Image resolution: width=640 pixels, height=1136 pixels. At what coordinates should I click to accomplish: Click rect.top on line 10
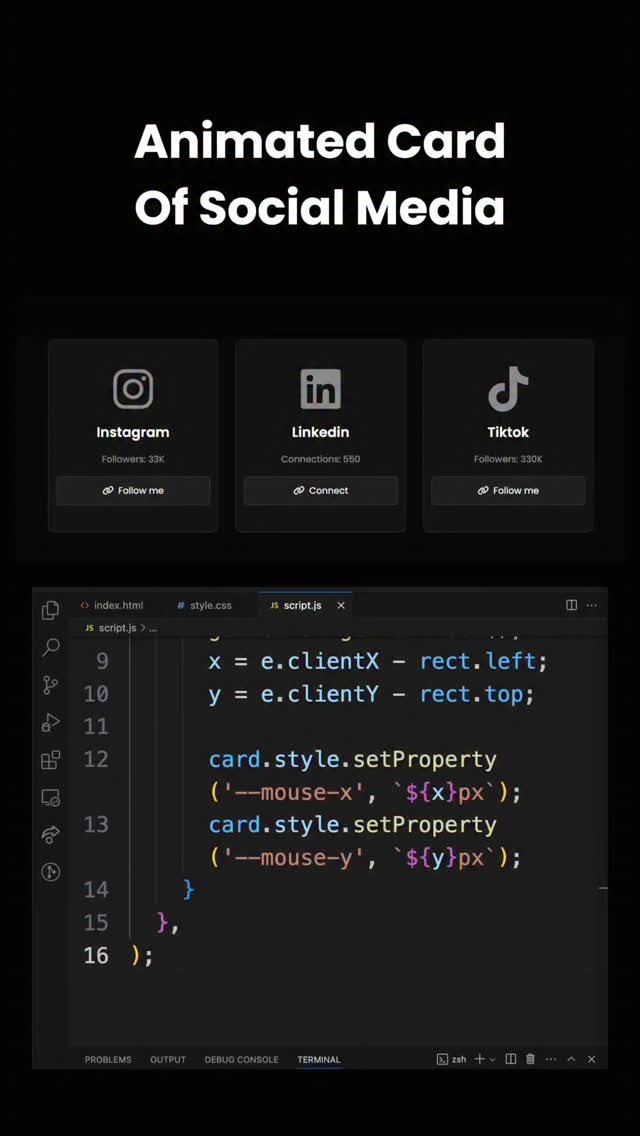coord(470,695)
